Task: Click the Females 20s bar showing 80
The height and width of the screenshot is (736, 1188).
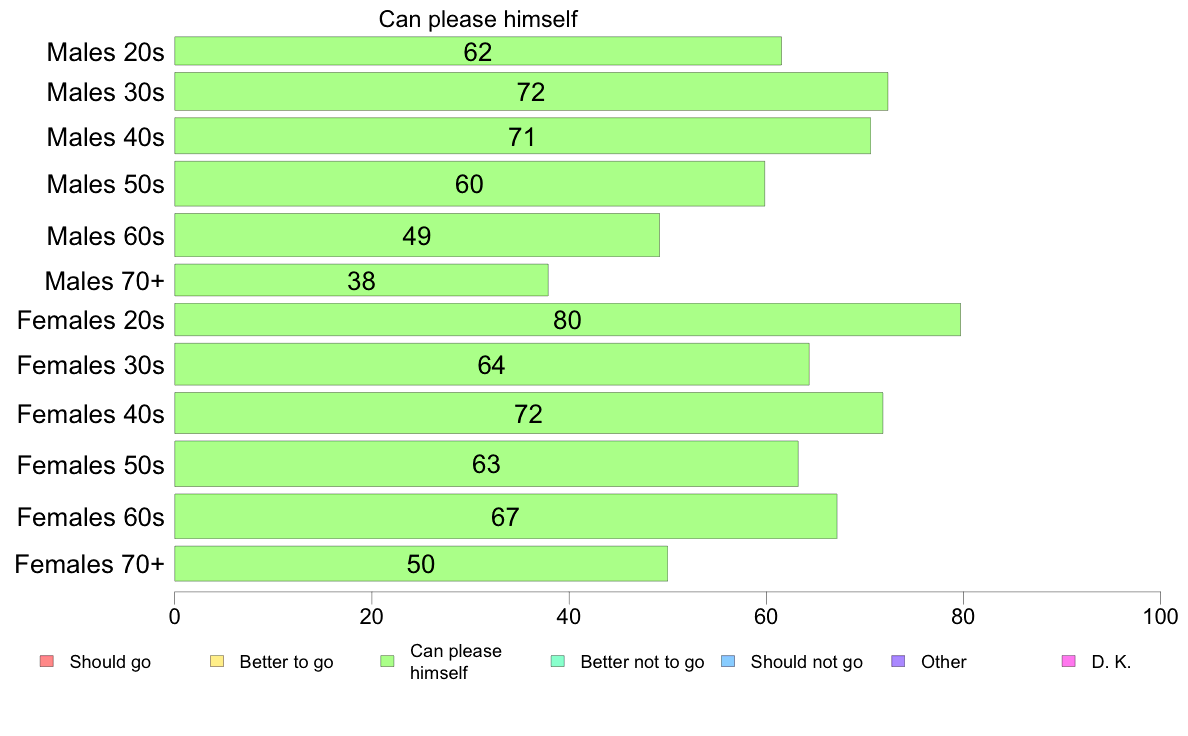Action: 567,320
